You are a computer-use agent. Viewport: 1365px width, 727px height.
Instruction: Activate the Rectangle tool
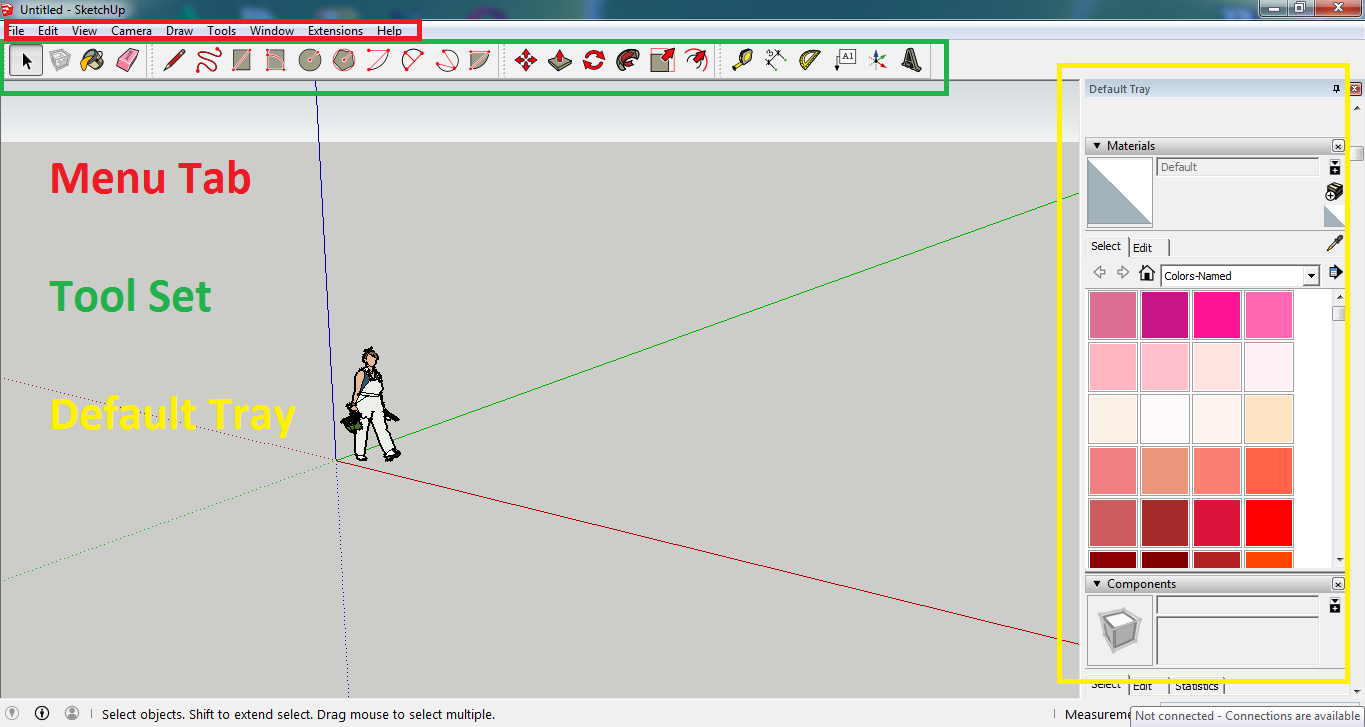[241, 60]
